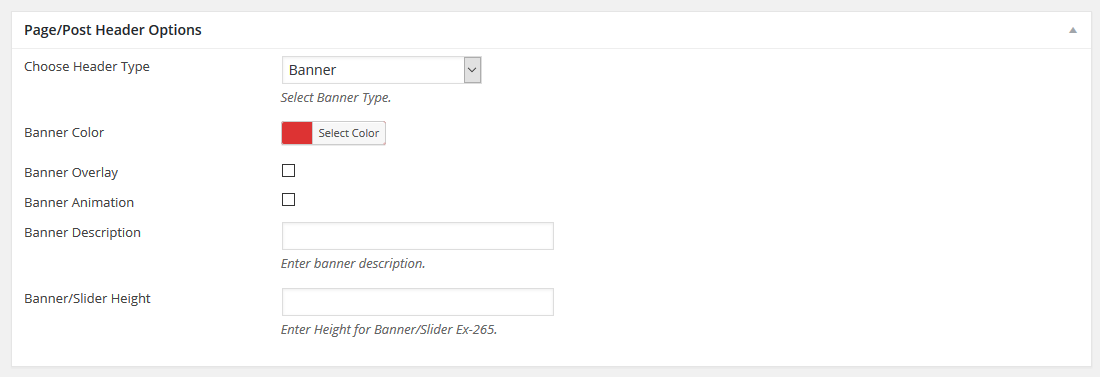This screenshot has height=377, width=1100.
Task: Focus the Banner Description text field
Action: 417,236
